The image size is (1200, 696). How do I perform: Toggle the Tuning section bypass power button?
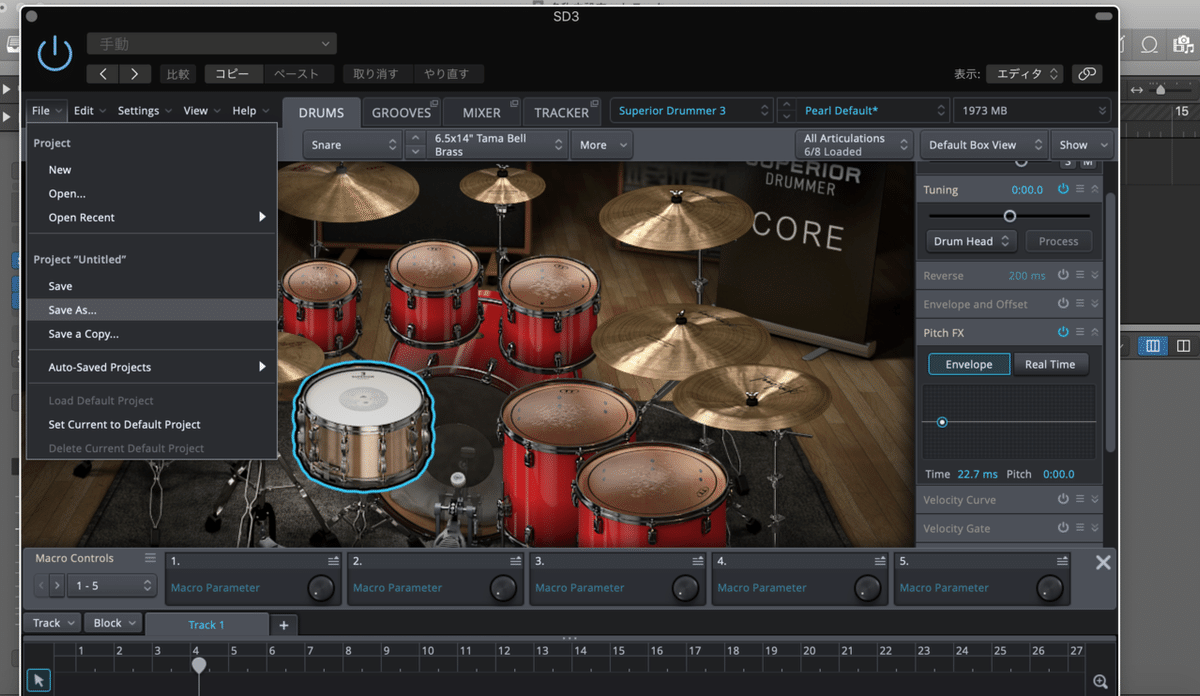click(1063, 189)
